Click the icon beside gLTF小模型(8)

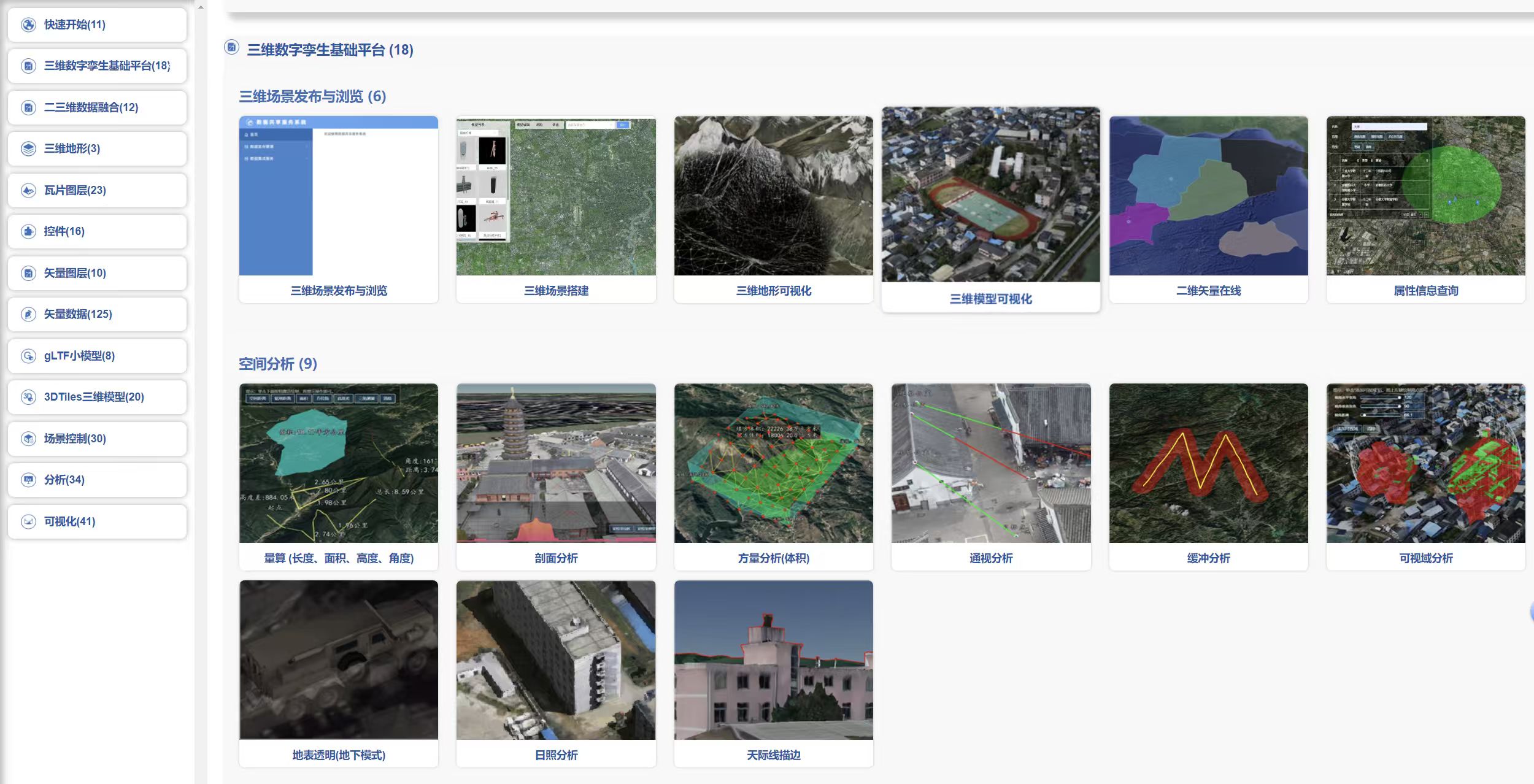click(x=28, y=356)
